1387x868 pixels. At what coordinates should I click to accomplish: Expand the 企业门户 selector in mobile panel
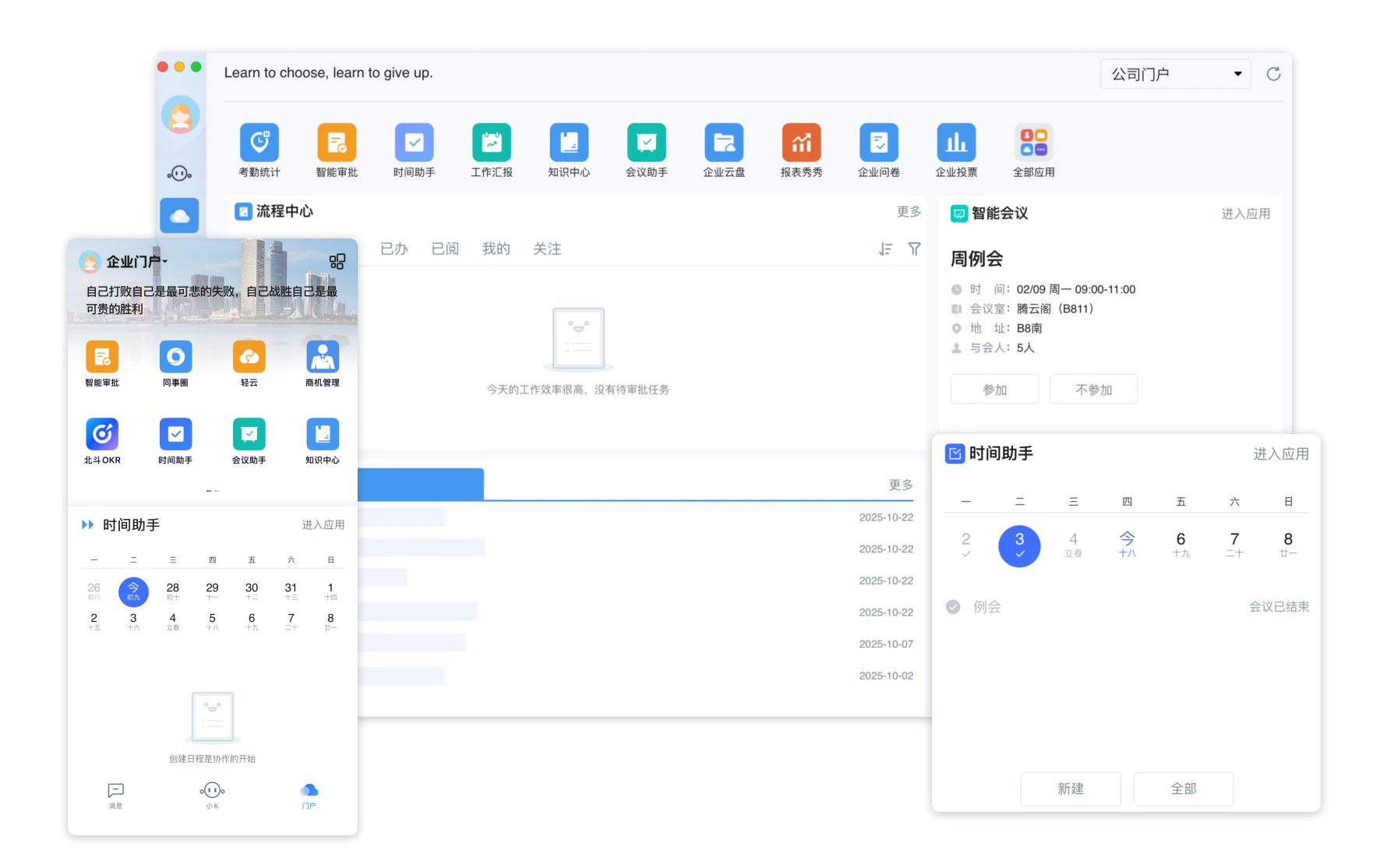pos(137,262)
